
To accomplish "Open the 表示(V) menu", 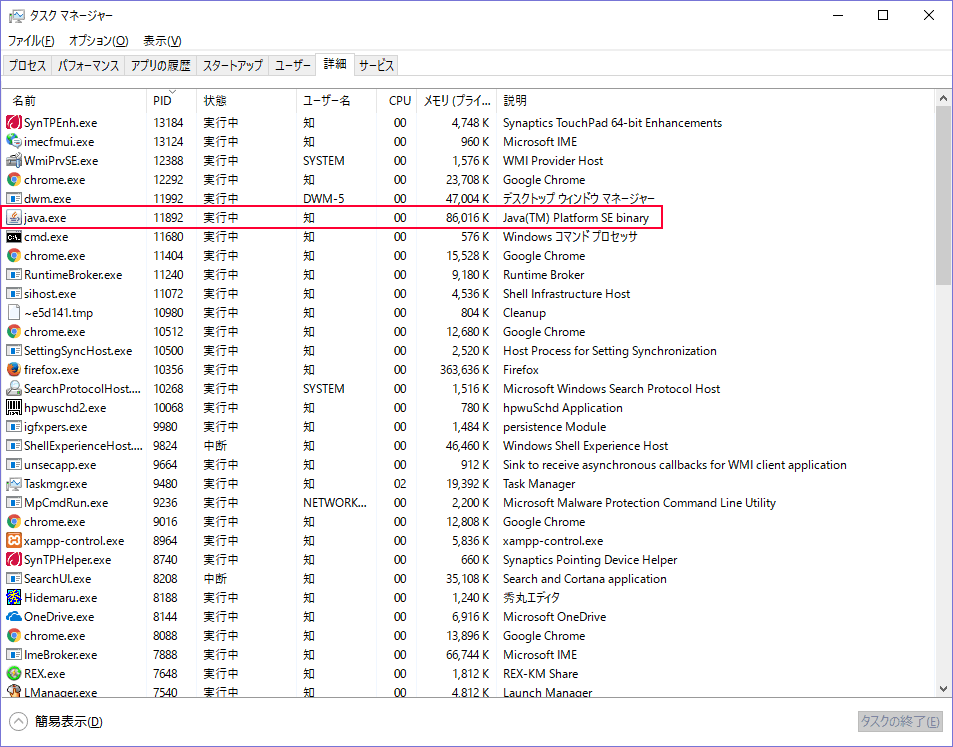I will 162,41.
